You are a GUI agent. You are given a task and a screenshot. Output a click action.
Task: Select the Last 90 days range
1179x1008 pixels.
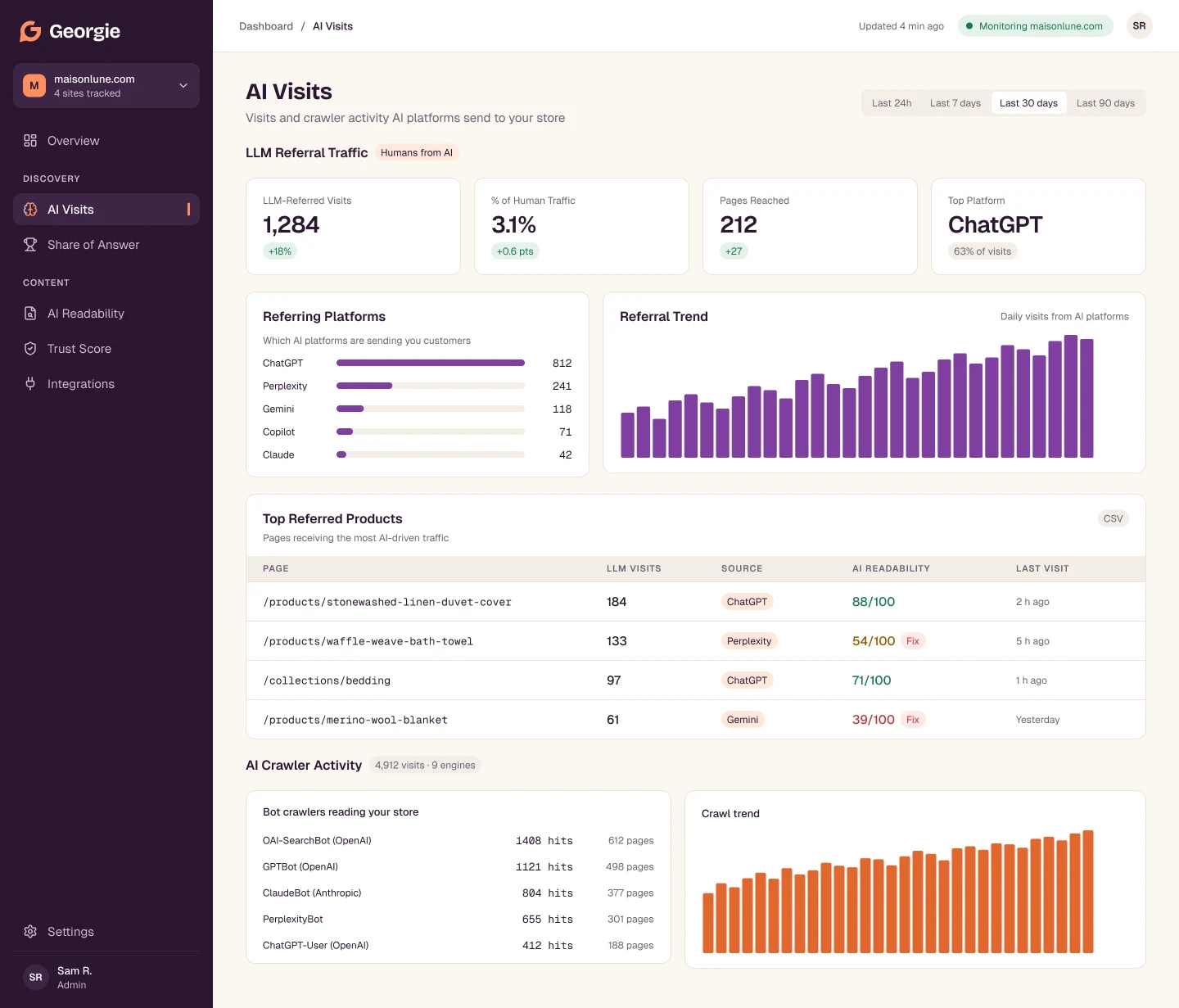(1105, 103)
